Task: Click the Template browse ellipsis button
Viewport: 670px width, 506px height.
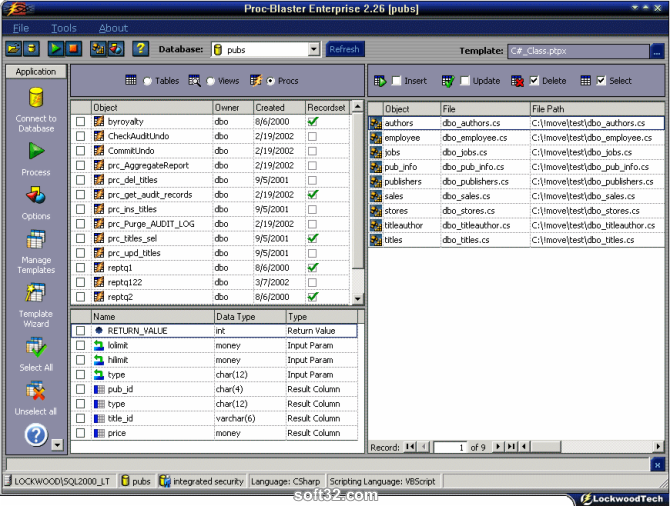Action: [657, 51]
